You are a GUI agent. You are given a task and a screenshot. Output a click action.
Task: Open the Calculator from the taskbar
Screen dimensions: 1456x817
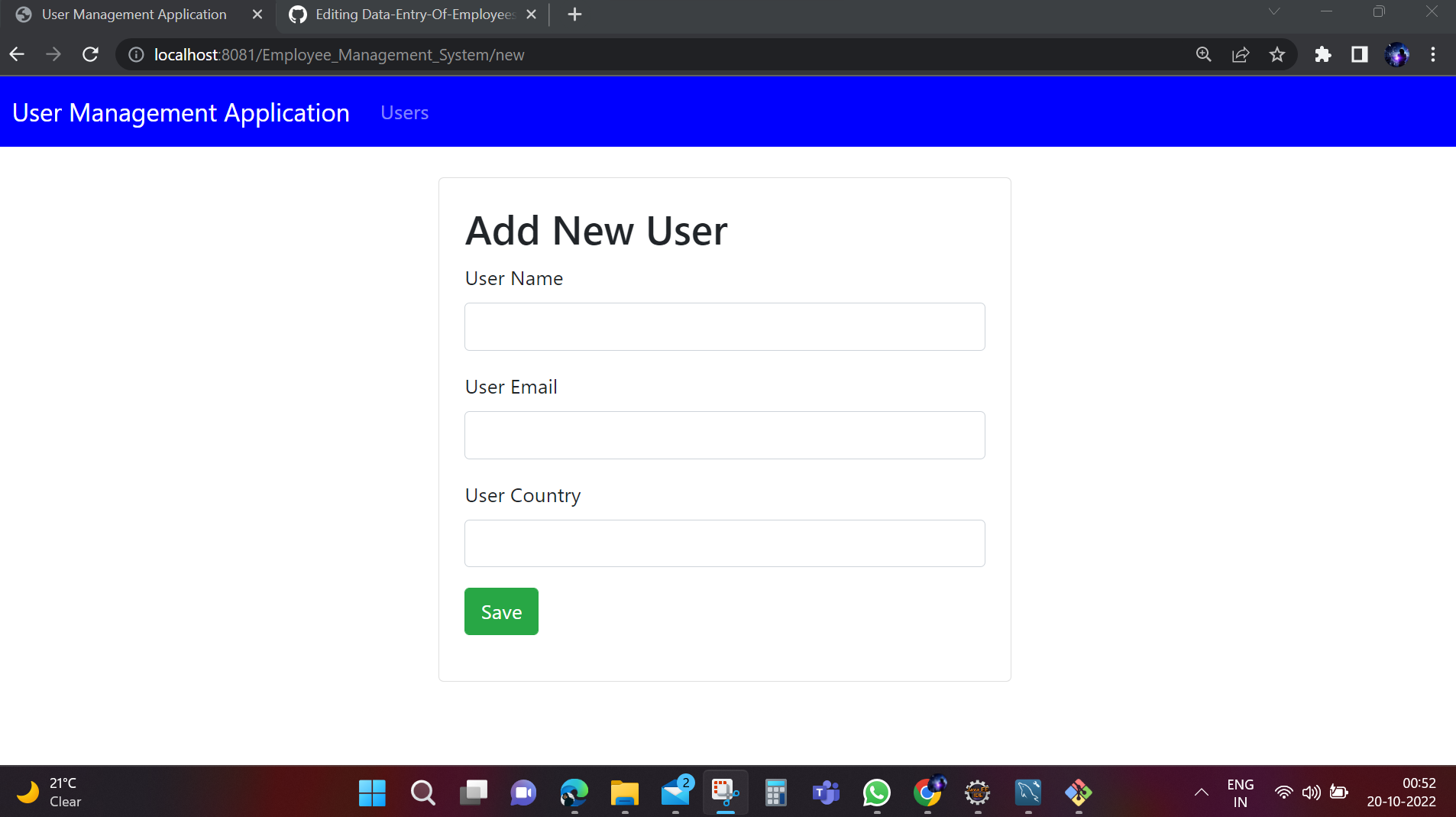pyautogui.click(x=775, y=793)
